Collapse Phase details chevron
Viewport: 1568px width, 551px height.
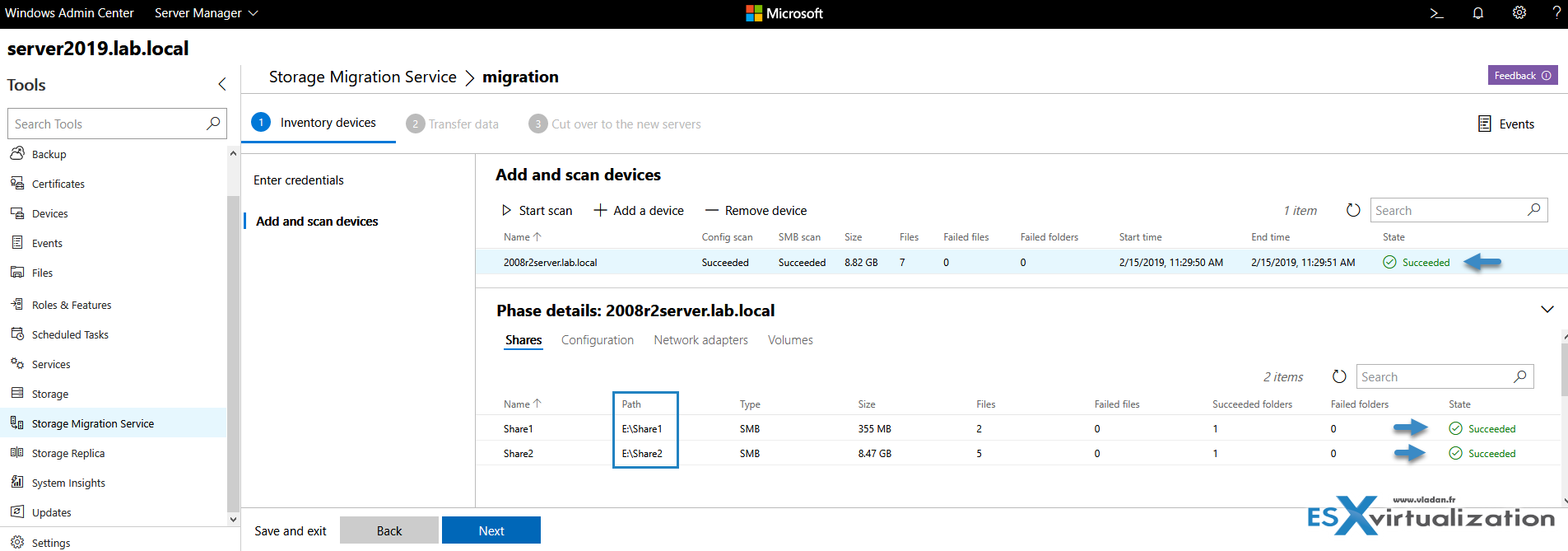[1547, 310]
